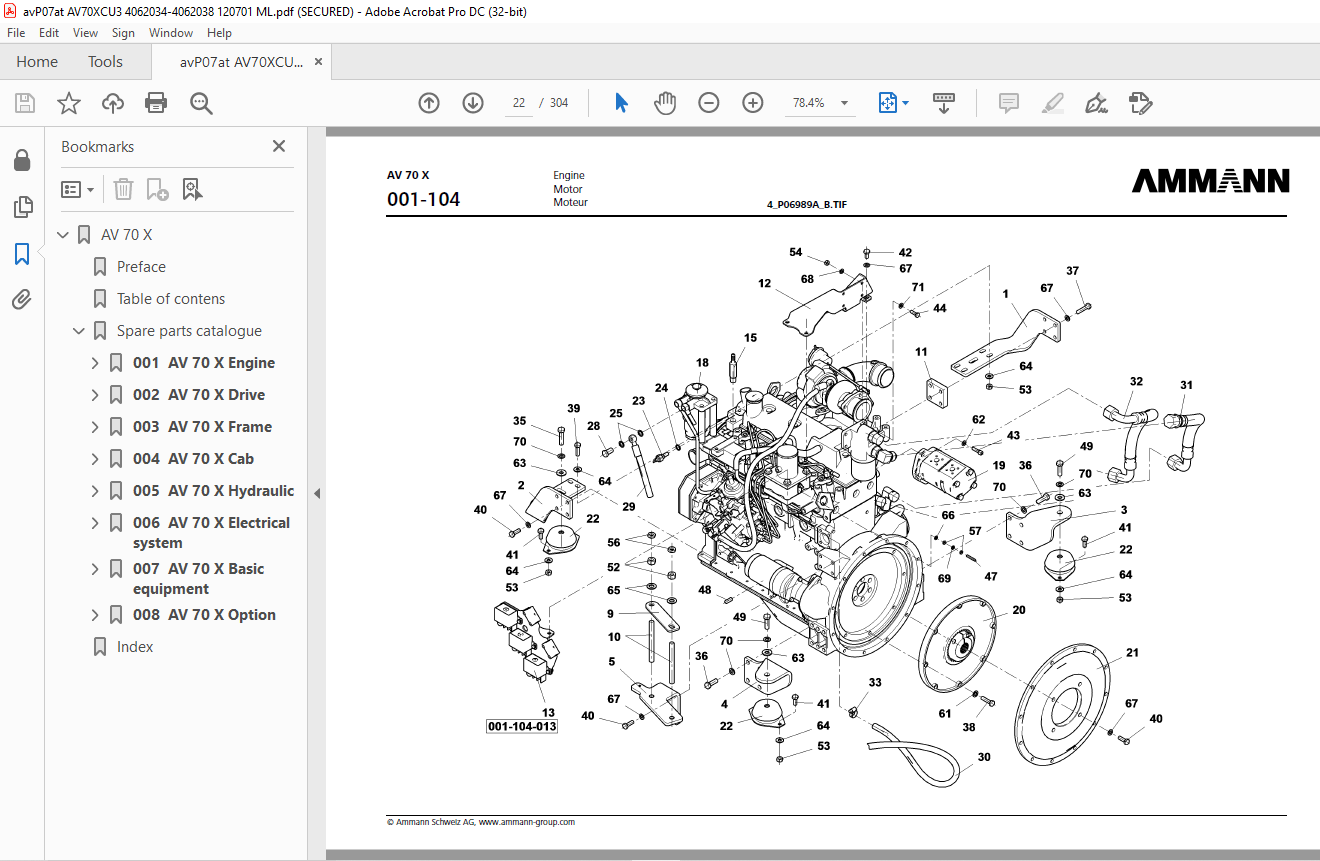Viewport: 1320px width, 861px height.
Task: Switch to the Tools tab
Action: click(x=105, y=62)
